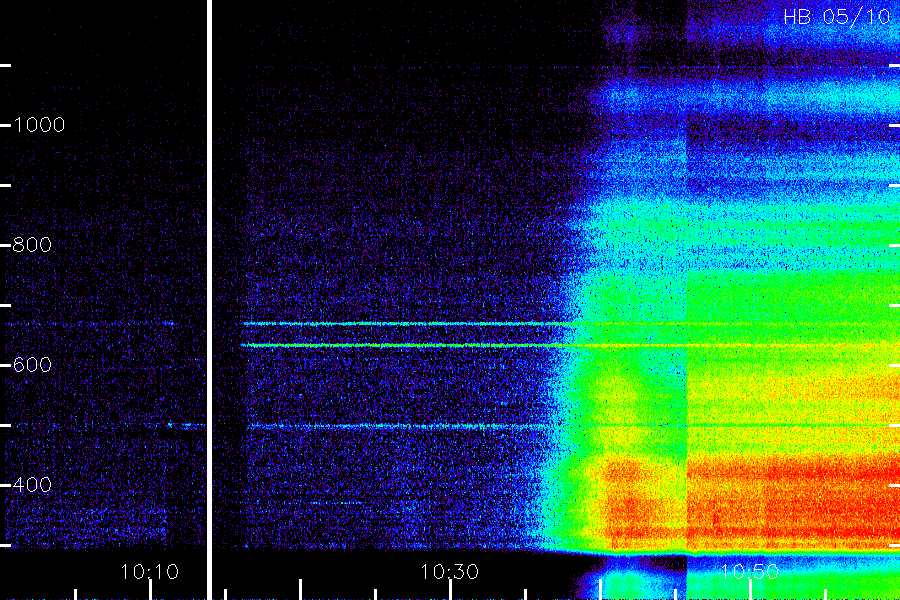This screenshot has width=900, height=600.
Task: Click the HB 05/10 header label
Action: click(x=837, y=17)
